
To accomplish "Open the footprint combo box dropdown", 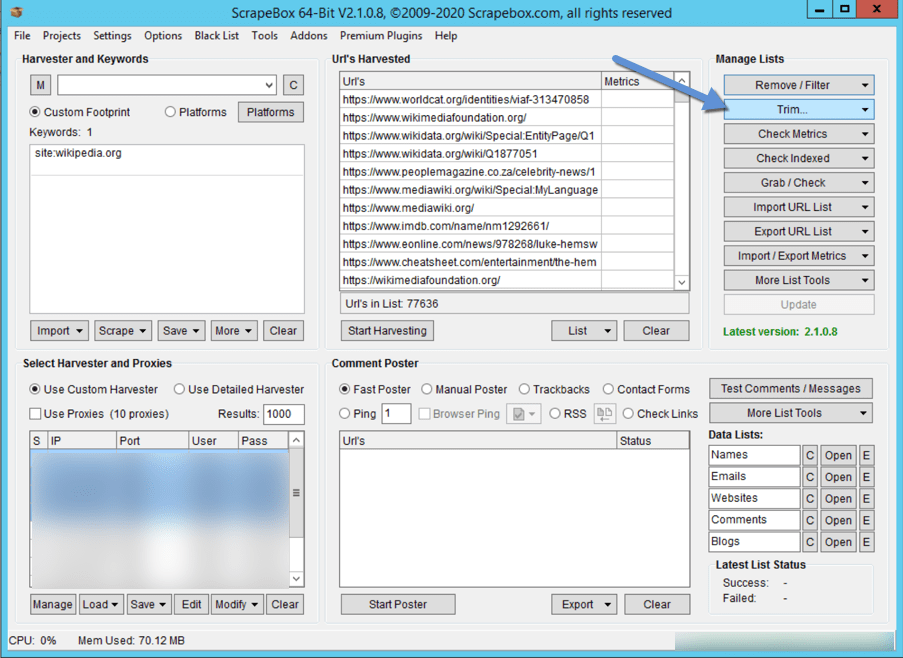I will [x=269, y=85].
